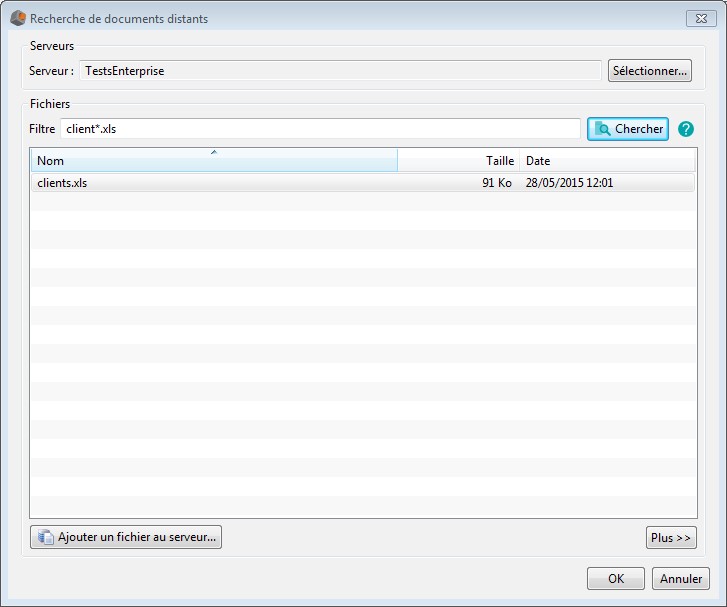Image resolution: width=727 pixels, height=607 pixels.
Task: Click the date cell 28/05/2015 12:01
Action: [x=569, y=183]
